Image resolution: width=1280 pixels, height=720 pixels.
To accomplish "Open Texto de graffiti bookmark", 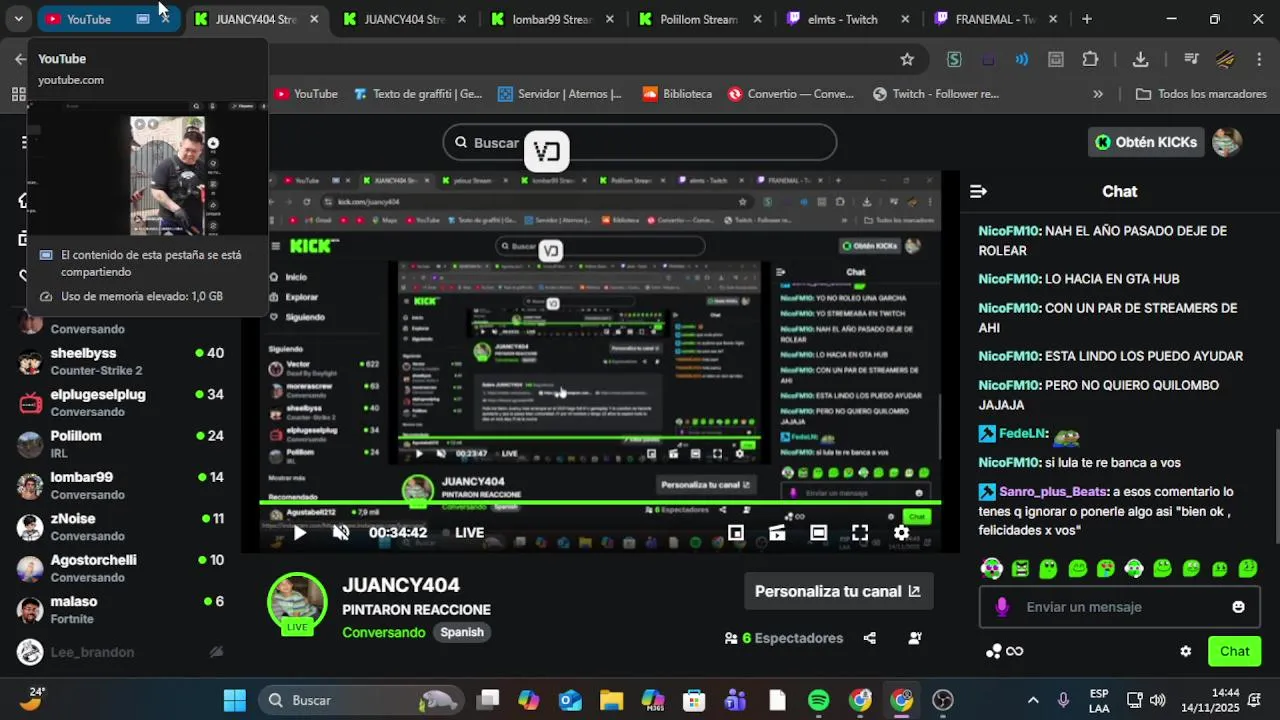I will pos(419,94).
